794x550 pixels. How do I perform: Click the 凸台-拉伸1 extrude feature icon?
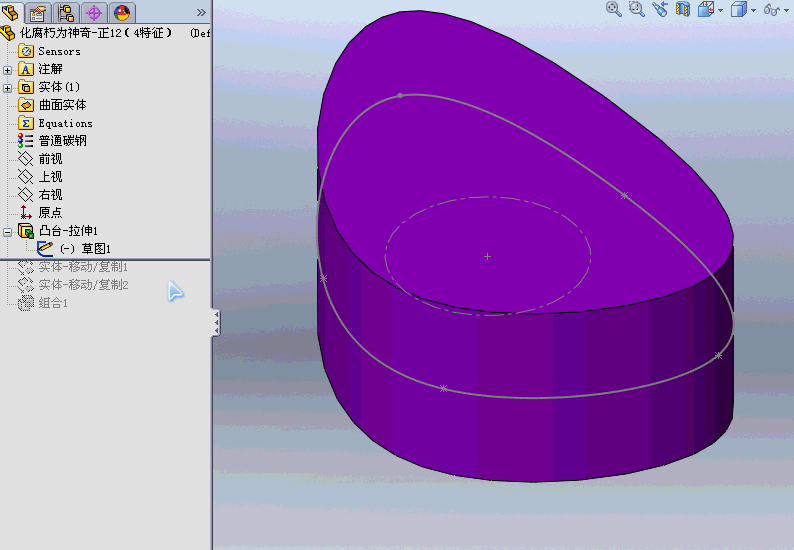(26, 231)
